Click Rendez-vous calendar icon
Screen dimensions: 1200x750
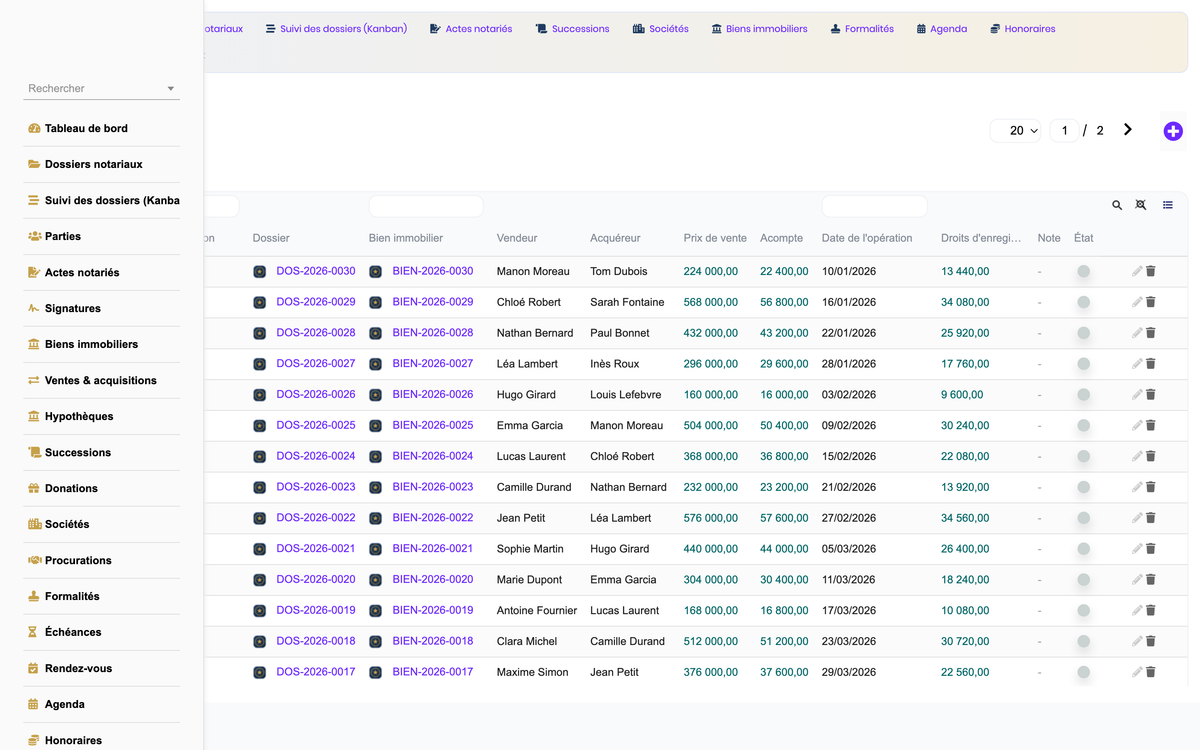[34, 668]
